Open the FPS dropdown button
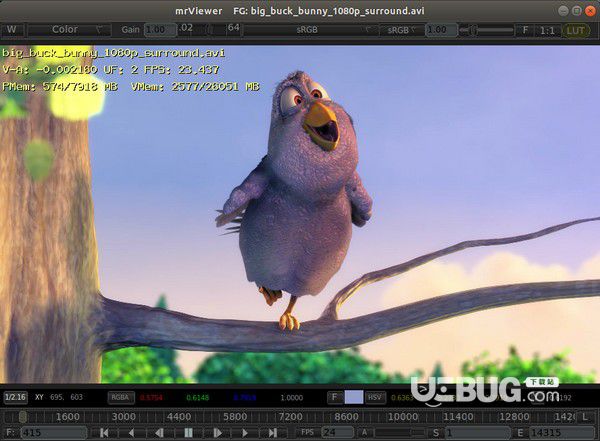This screenshot has height=441, width=600. click(308, 433)
